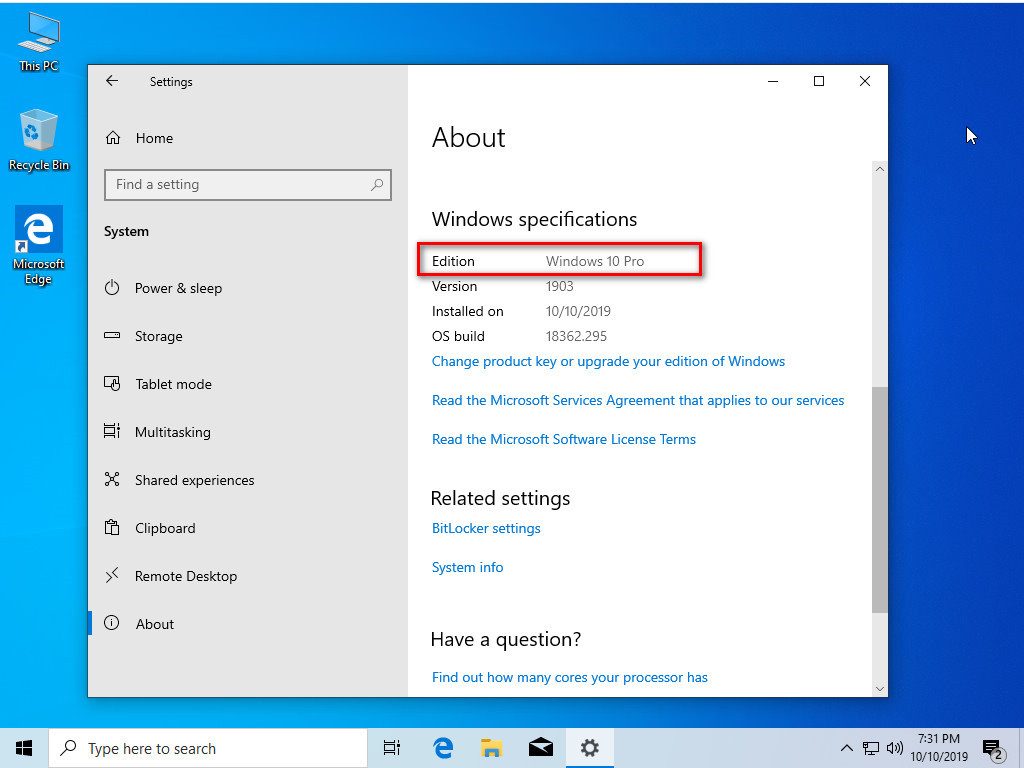This screenshot has width=1024, height=768.
Task: Open Mail app from taskbar
Action: 541,748
